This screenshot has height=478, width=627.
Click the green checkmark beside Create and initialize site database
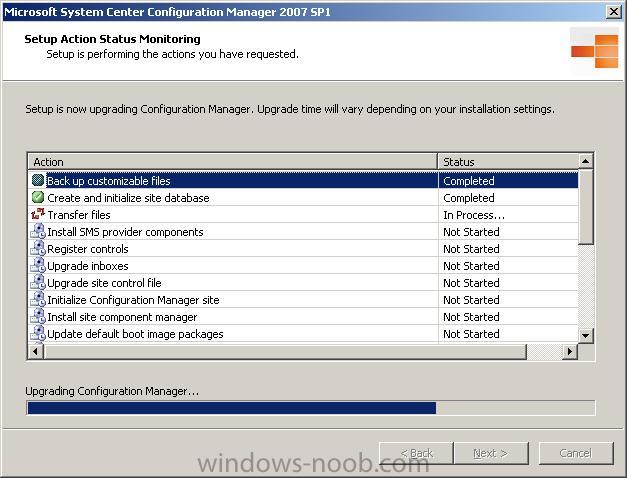point(38,198)
